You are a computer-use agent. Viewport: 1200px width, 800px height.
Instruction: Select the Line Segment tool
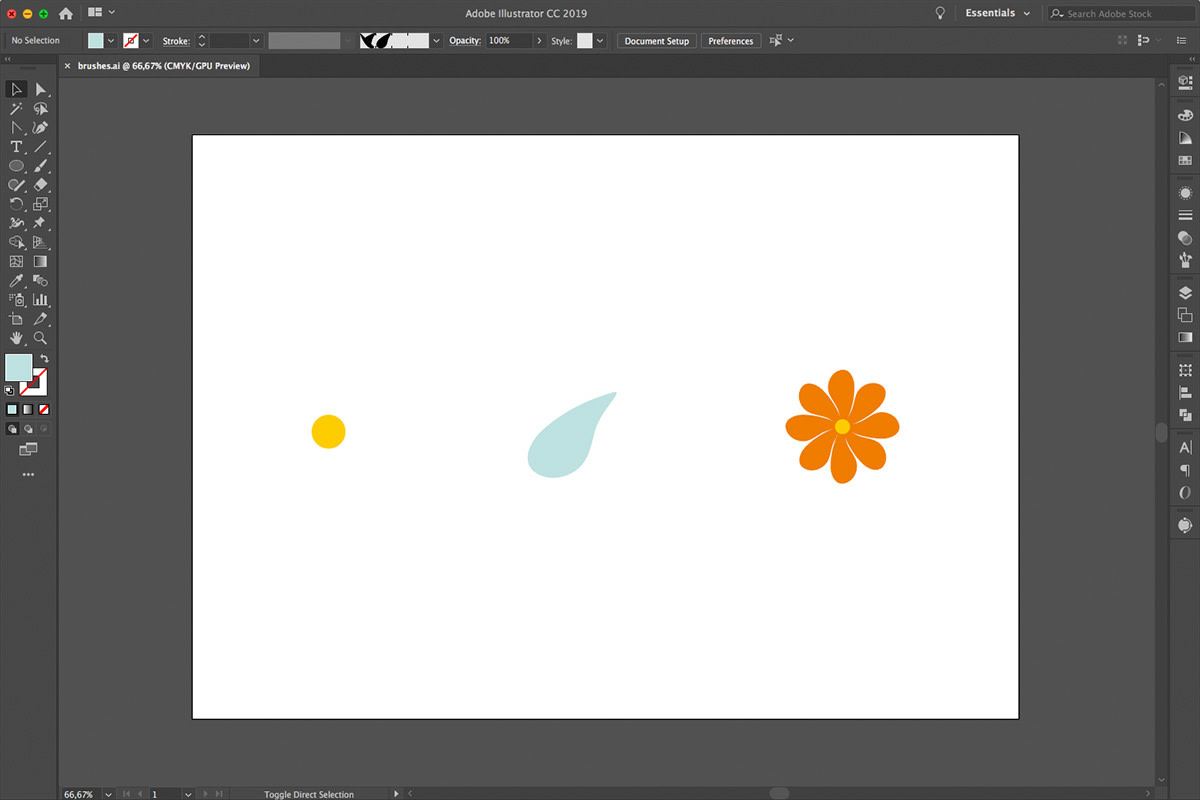(41, 147)
